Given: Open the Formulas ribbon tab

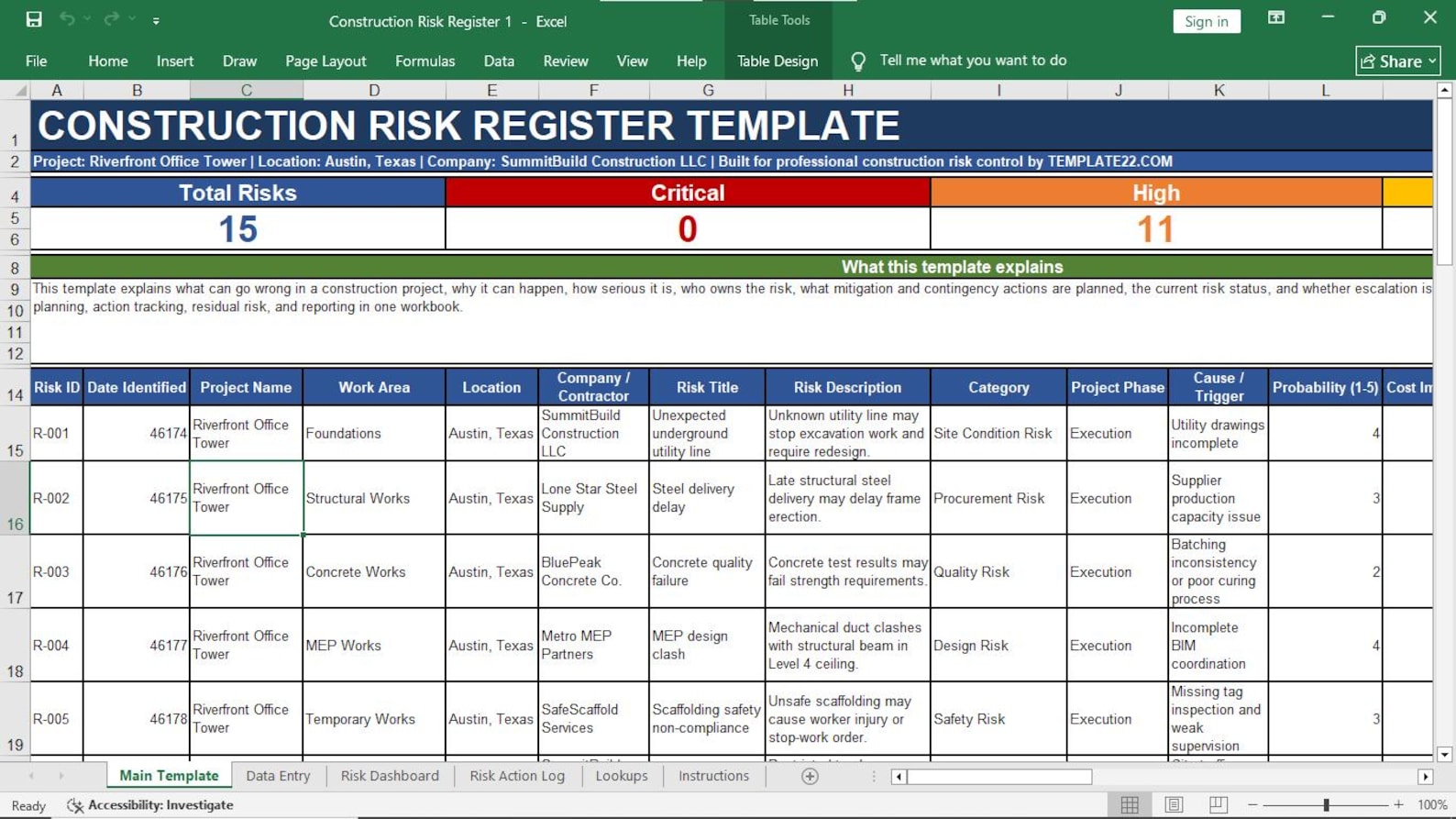Looking at the screenshot, I should pos(425,61).
